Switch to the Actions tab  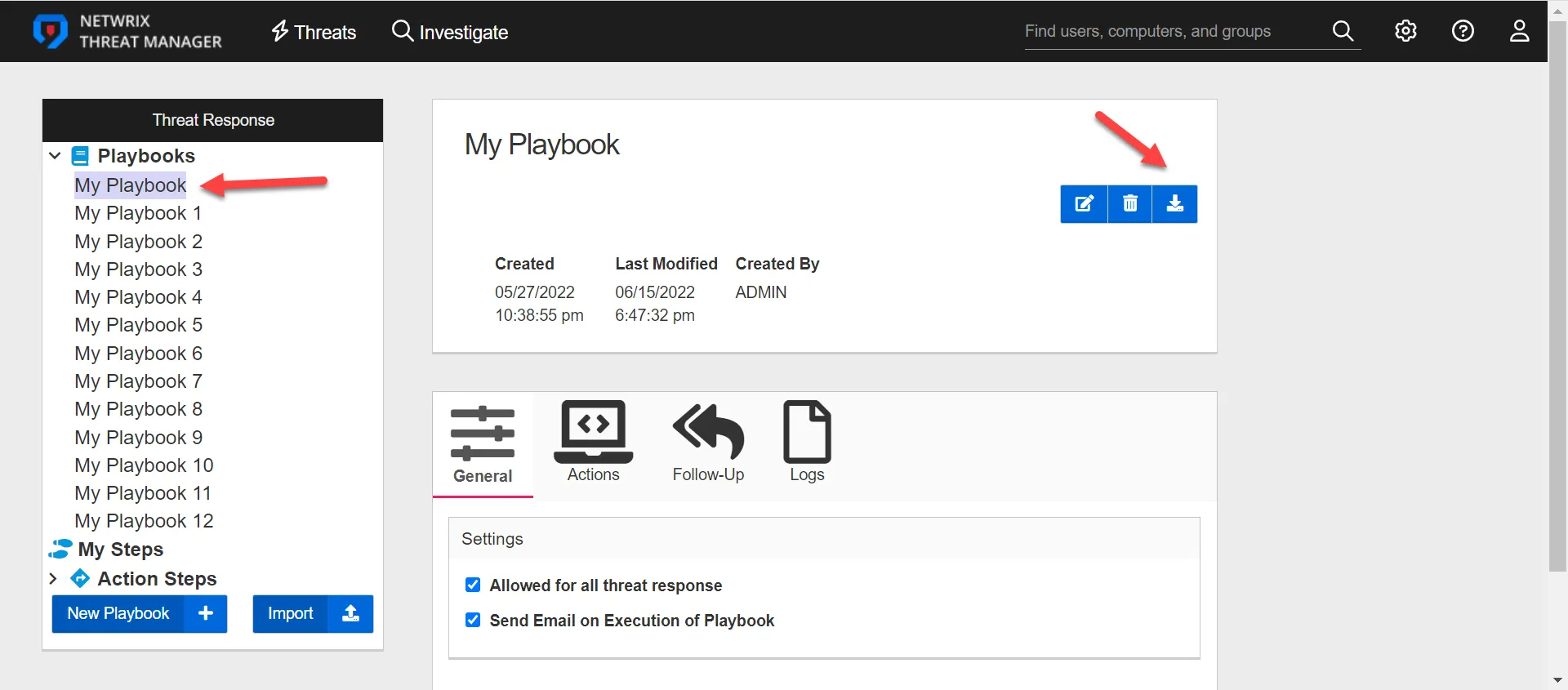tap(594, 443)
